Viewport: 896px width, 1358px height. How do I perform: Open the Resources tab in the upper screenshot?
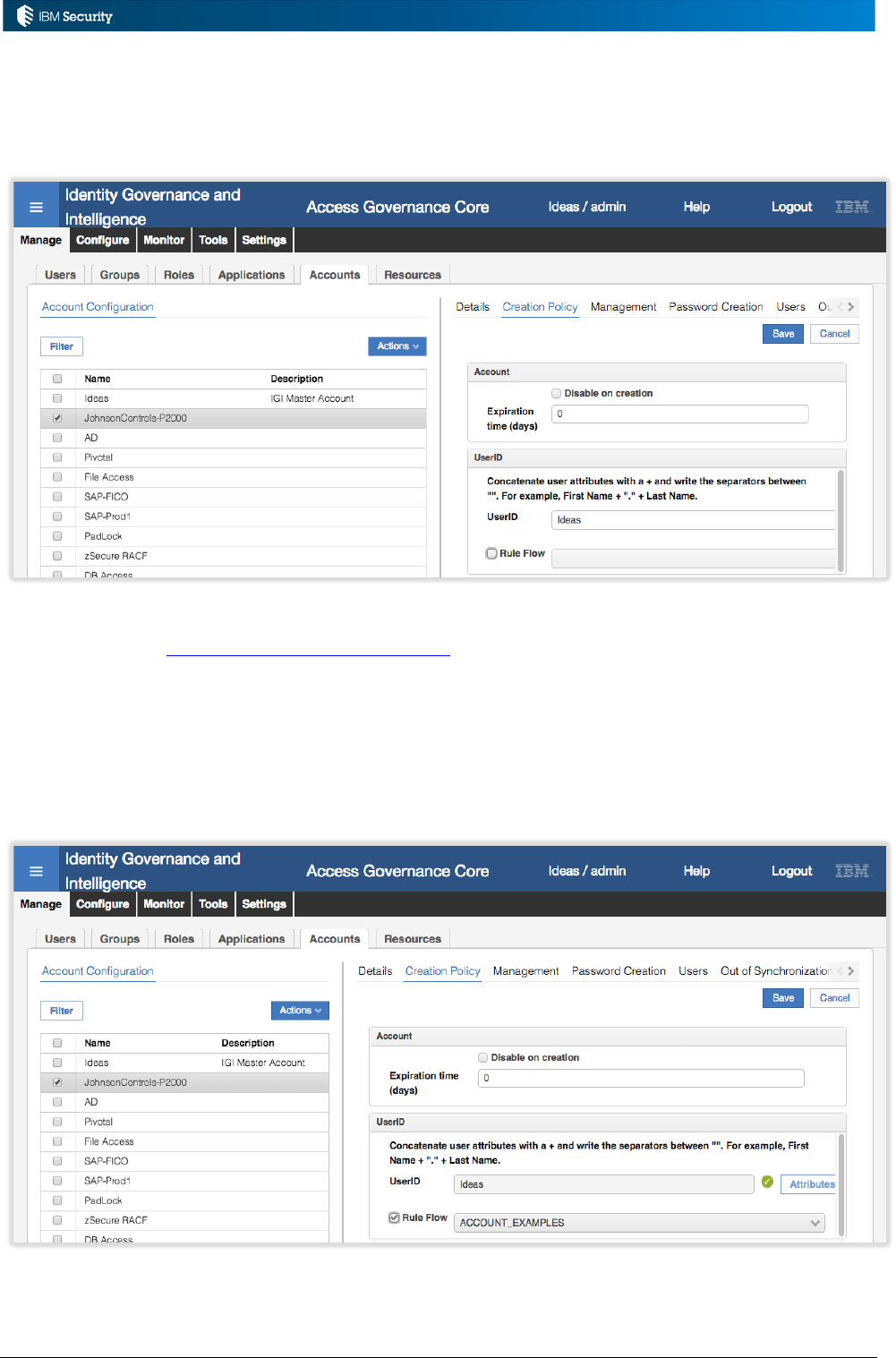tap(413, 275)
